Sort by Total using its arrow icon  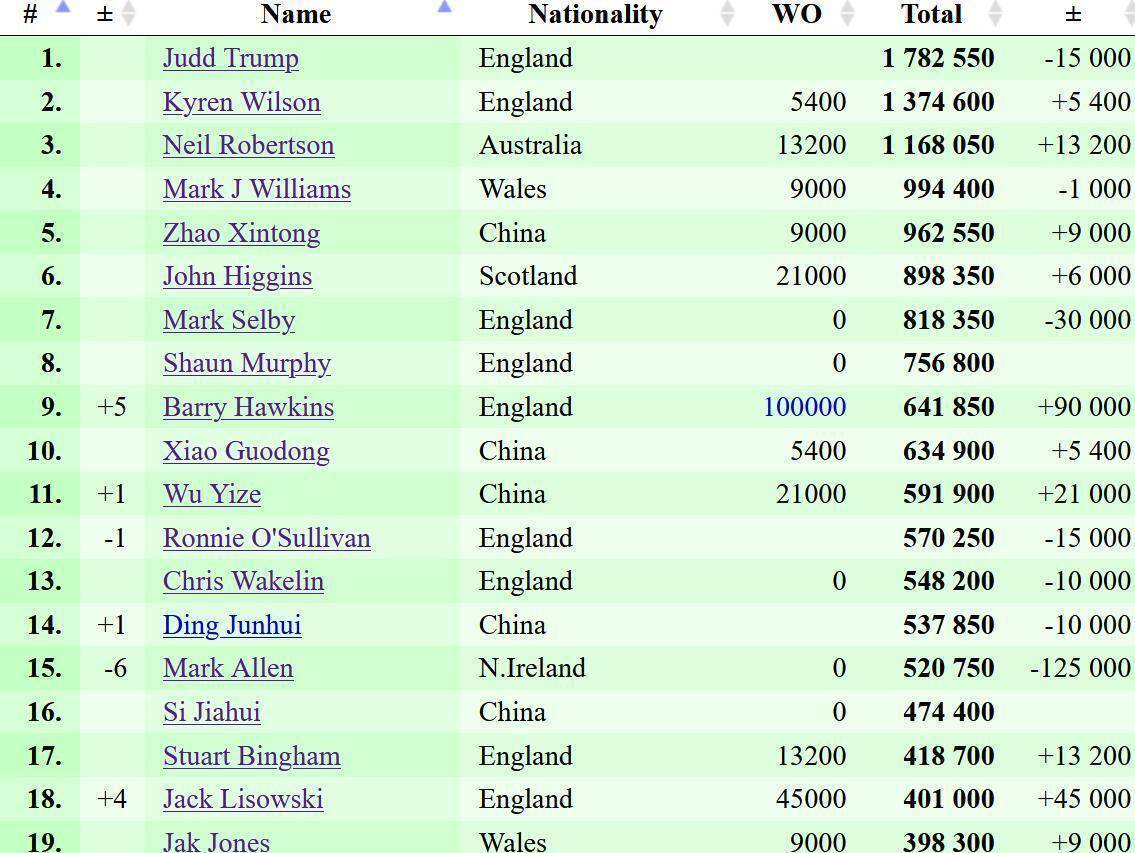pos(994,14)
